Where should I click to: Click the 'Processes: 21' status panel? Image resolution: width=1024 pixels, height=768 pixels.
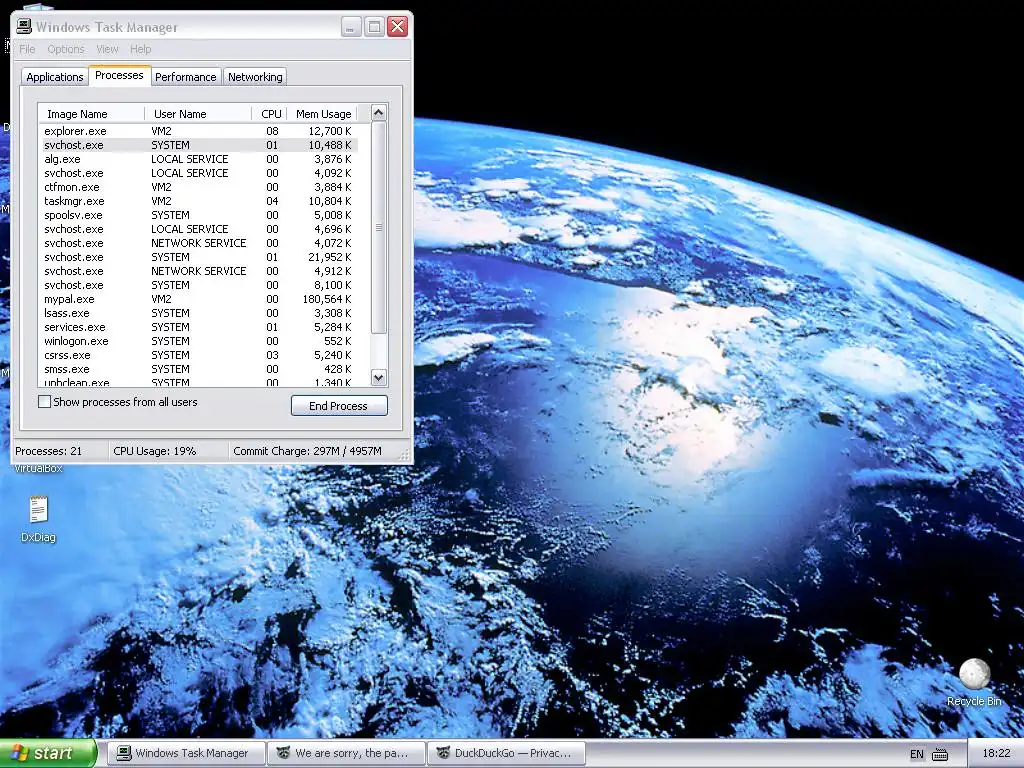coord(60,451)
